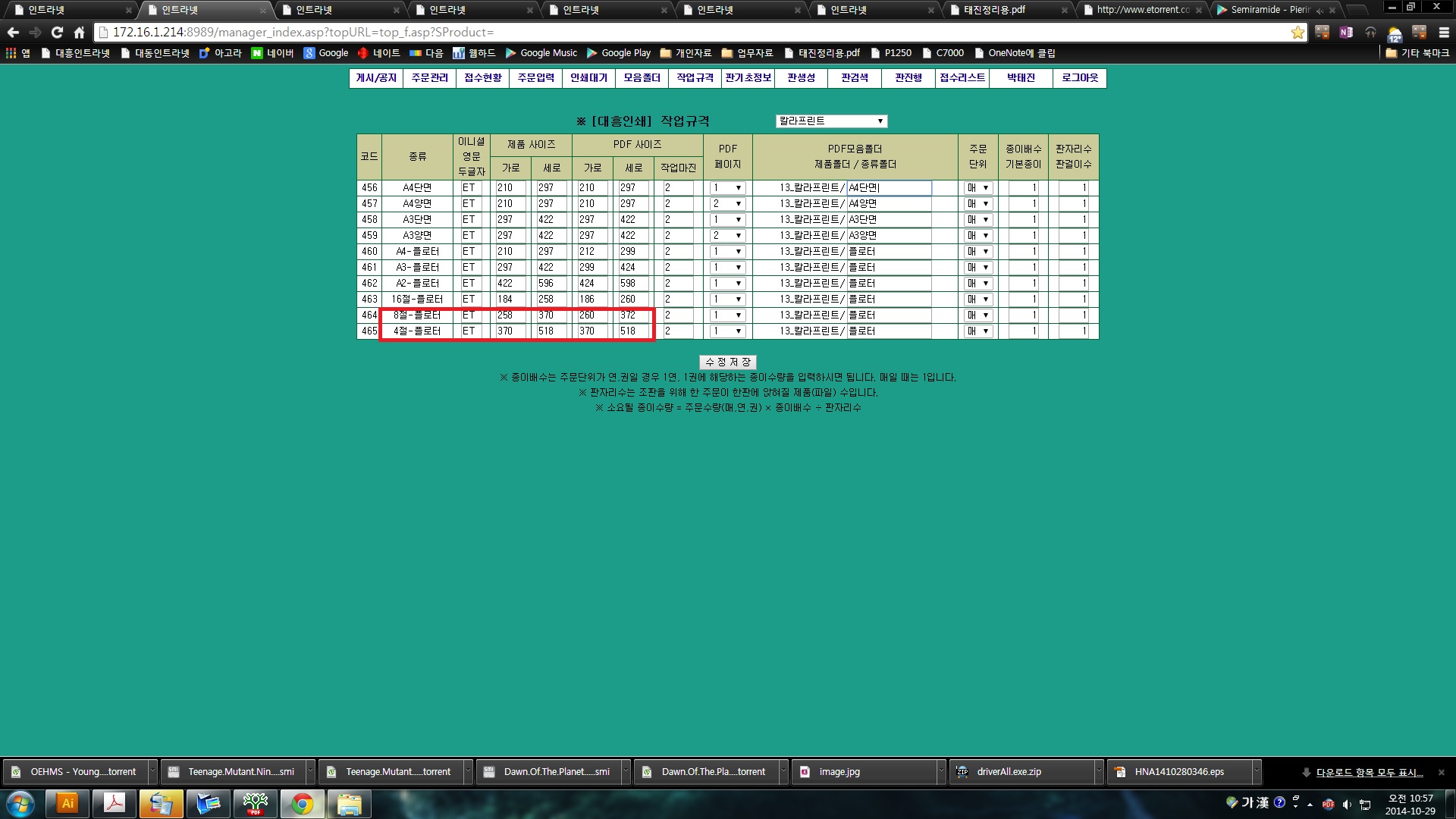This screenshot has width=1456, height=819.
Task: Click the image.jpg download item
Action: click(839, 772)
